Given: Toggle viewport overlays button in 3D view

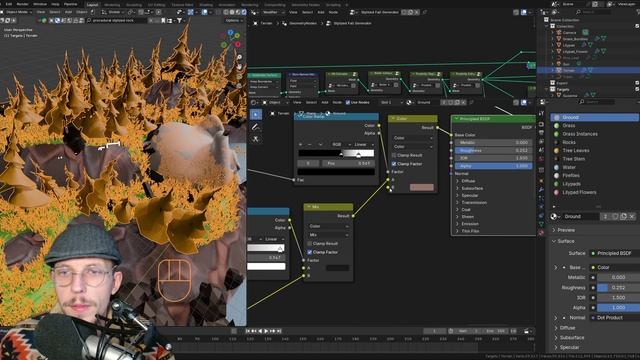Looking at the screenshot, I should [x=205, y=12].
